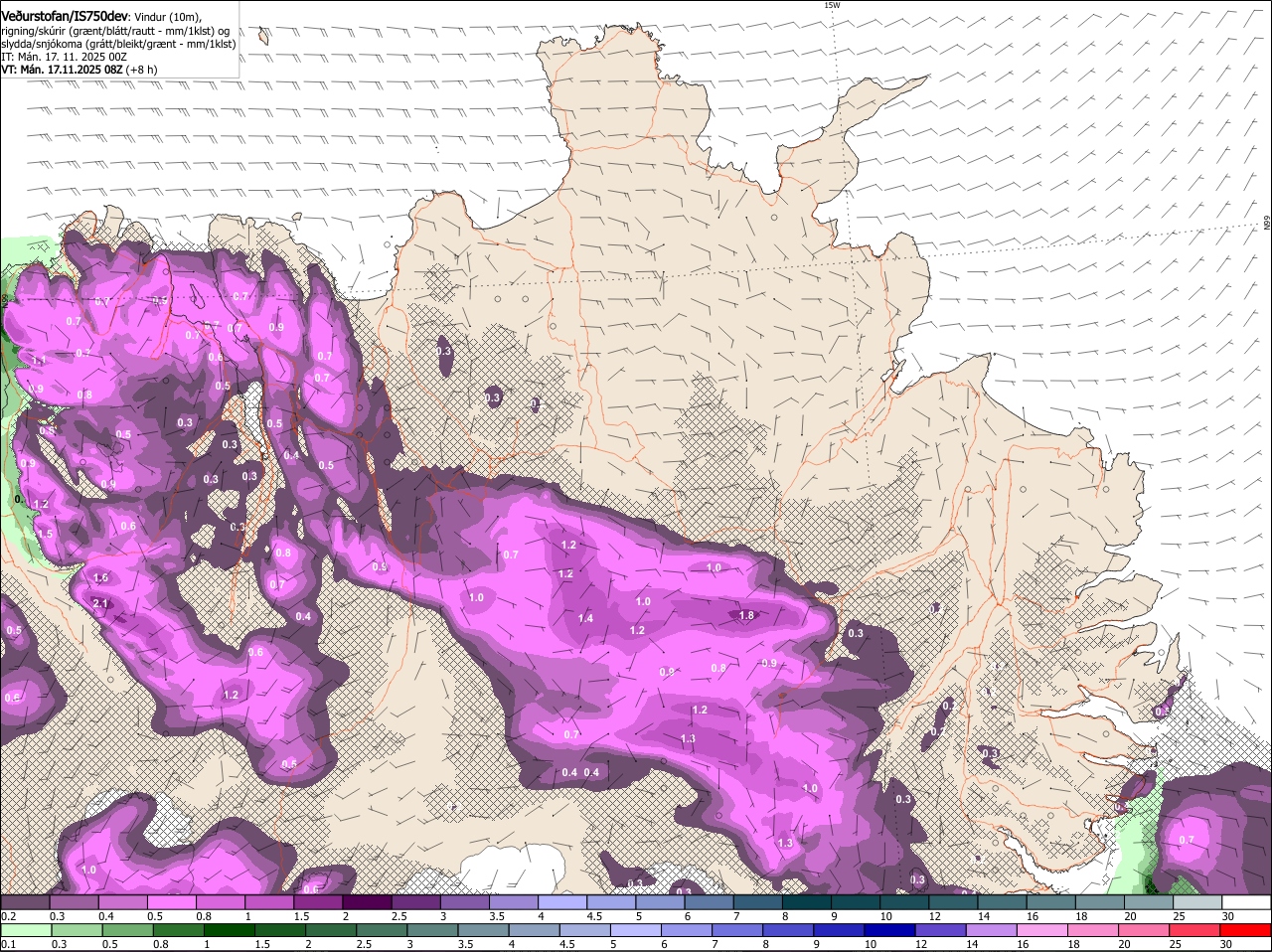Click the white swatch labeled 30 in snow legend
This screenshot has height=952, width=1272.
pyautogui.click(x=1247, y=902)
